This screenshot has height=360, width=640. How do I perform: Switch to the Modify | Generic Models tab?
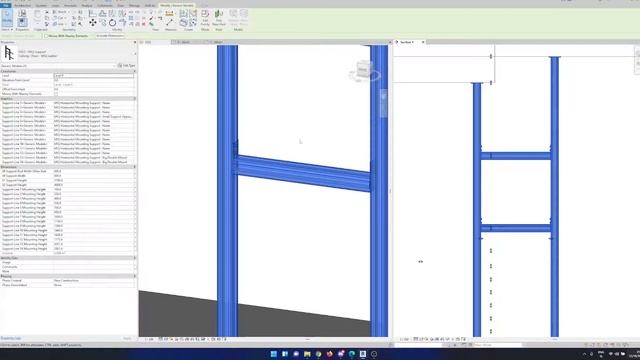pyautogui.click(x=176, y=6)
